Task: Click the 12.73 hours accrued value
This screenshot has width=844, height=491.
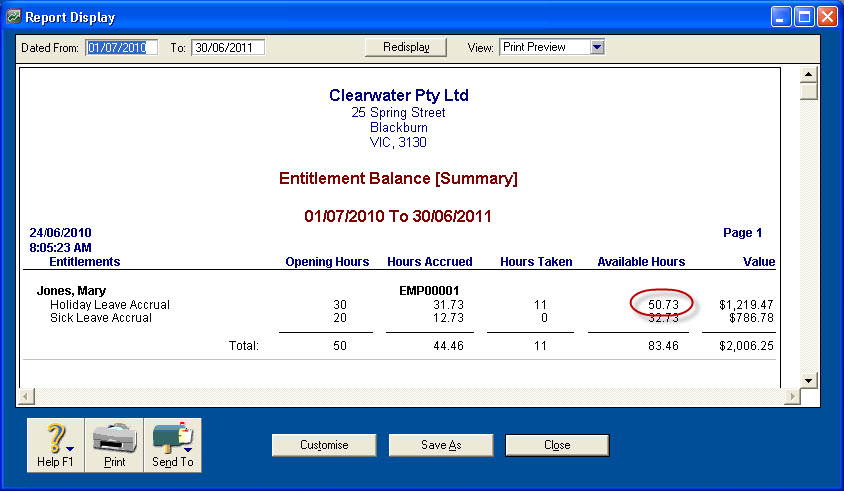Action: coord(448,318)
